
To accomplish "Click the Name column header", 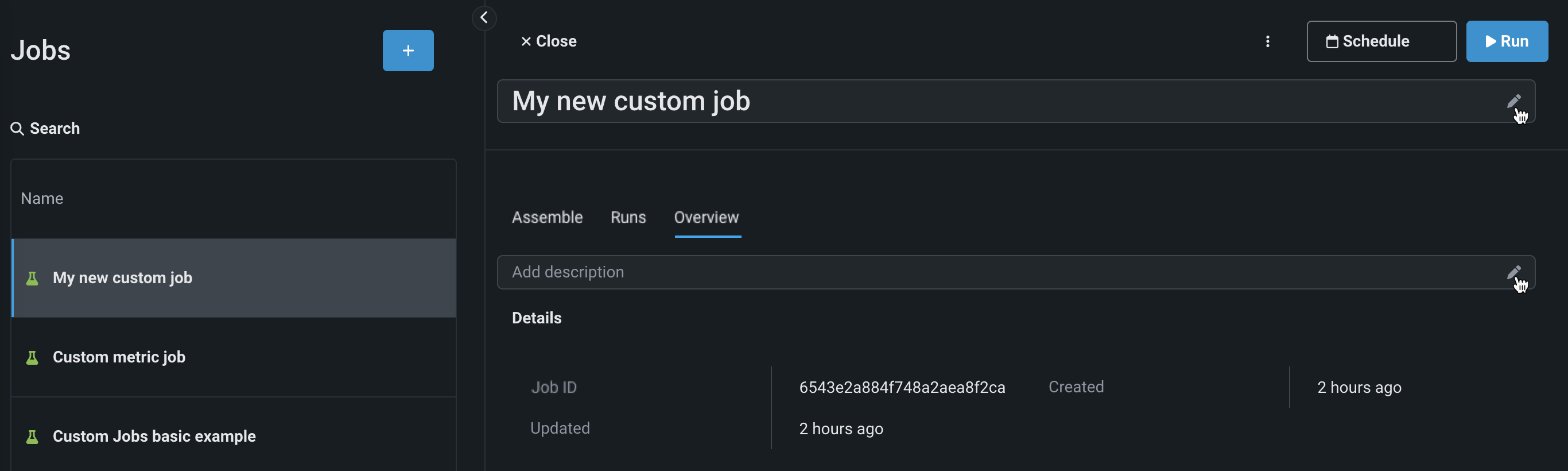I will [42, 199].
